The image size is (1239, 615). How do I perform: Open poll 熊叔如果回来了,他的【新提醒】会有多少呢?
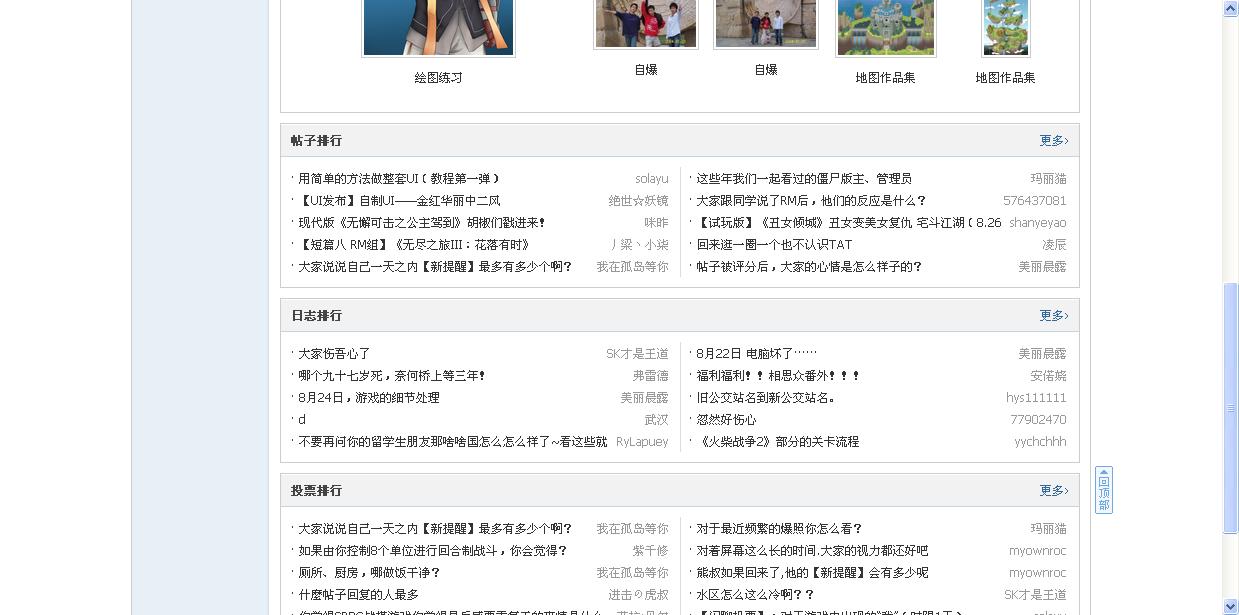[x=812, y=573]
